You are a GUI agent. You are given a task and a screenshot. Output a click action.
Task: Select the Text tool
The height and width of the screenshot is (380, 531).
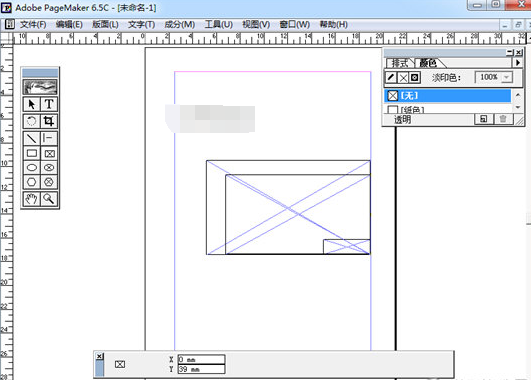49,104
